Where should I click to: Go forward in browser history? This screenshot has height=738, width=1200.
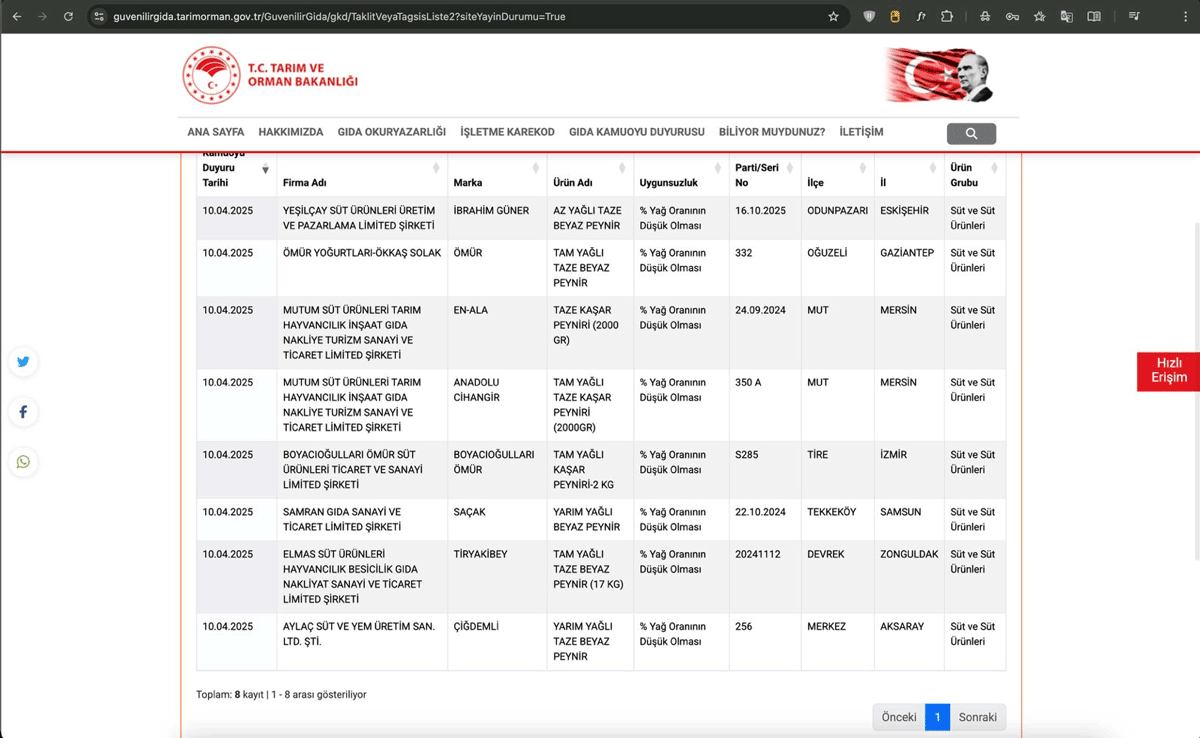click(42, 16)
